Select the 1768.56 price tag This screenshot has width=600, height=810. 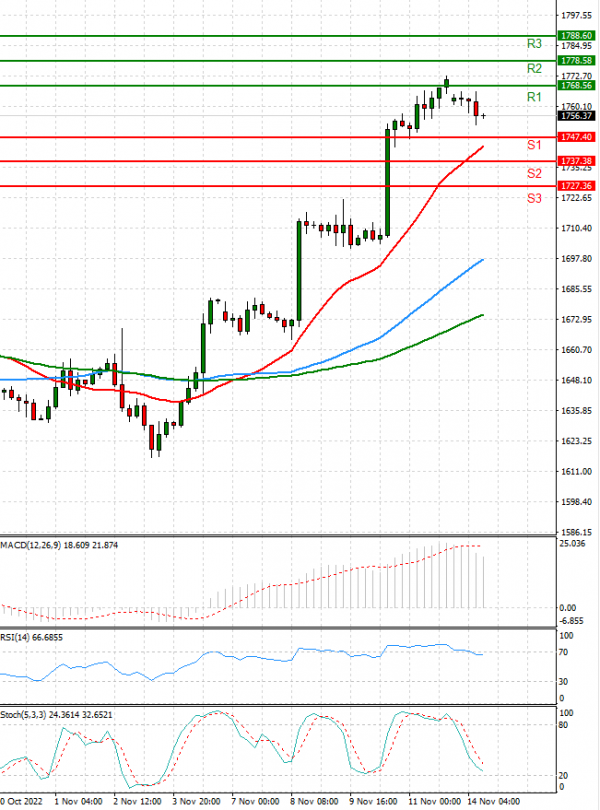click(x=576, y=85)
